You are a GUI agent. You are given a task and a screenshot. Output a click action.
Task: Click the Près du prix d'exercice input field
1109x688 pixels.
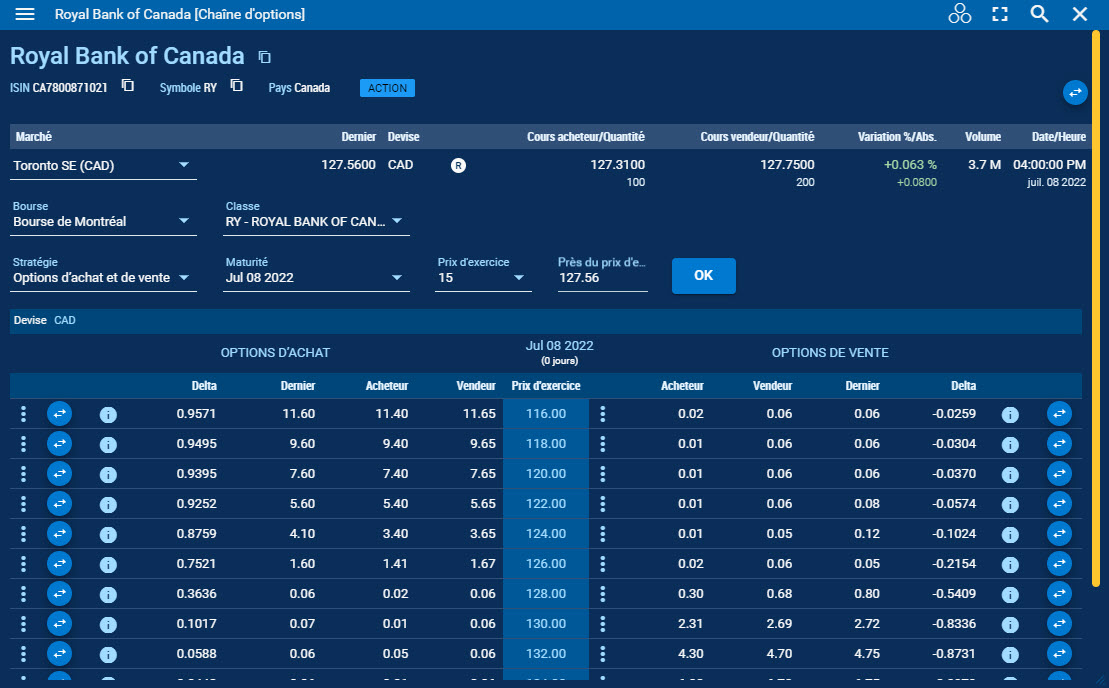point(602,278)
